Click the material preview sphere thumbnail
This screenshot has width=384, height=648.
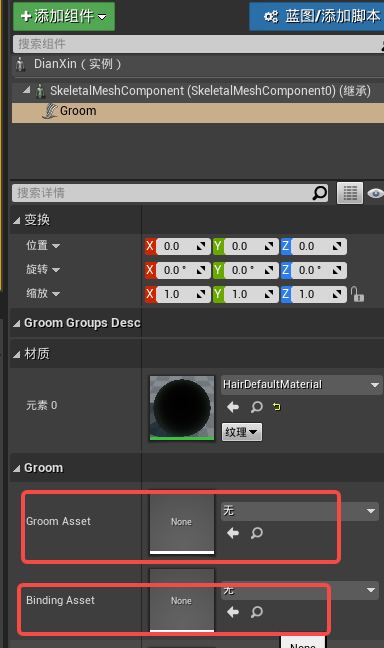(182, 408)
